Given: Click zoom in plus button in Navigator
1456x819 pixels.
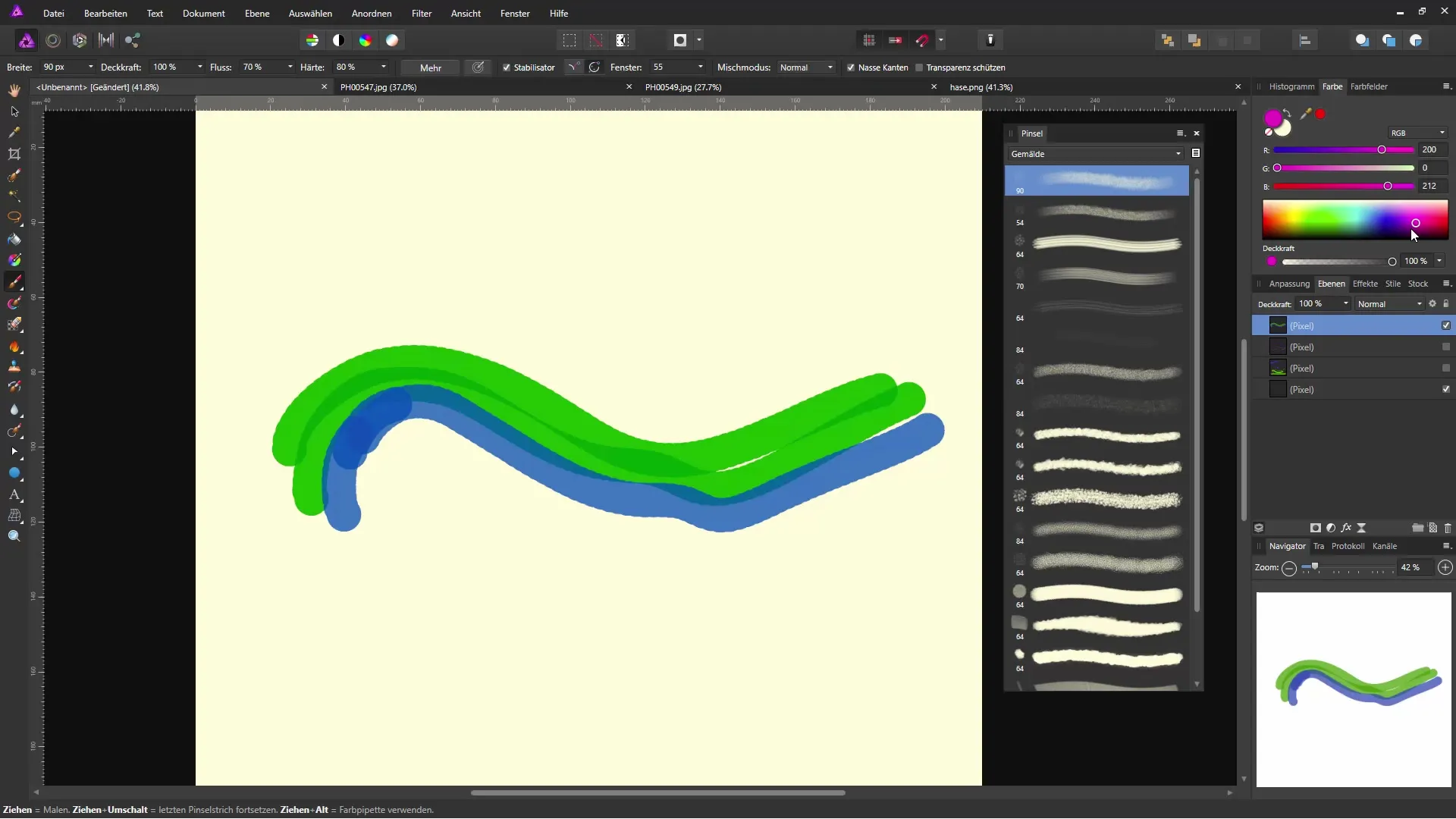Looking at the screenshot, I should [x=1445, y=568].
